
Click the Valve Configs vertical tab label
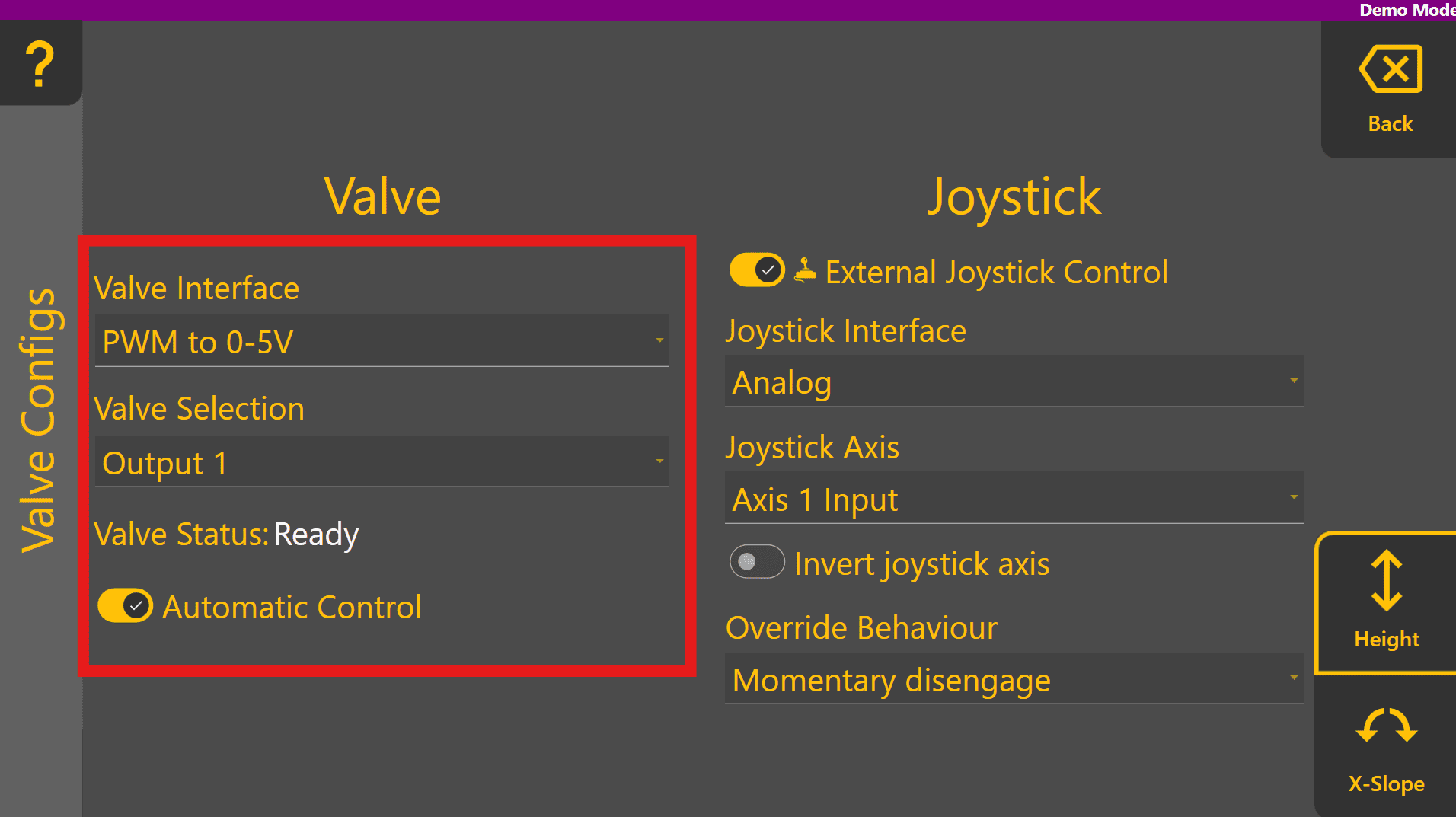pos(38,420)
